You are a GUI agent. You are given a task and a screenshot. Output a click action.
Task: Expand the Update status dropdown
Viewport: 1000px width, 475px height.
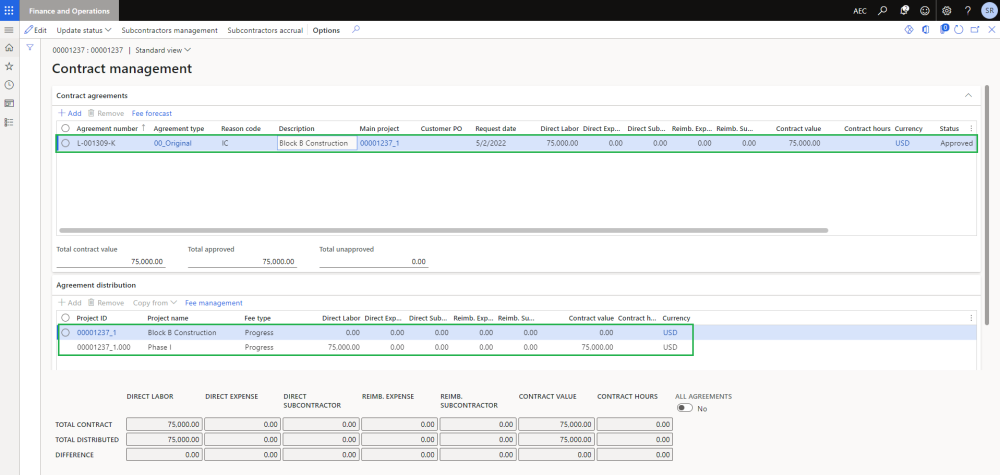point(84,30)
